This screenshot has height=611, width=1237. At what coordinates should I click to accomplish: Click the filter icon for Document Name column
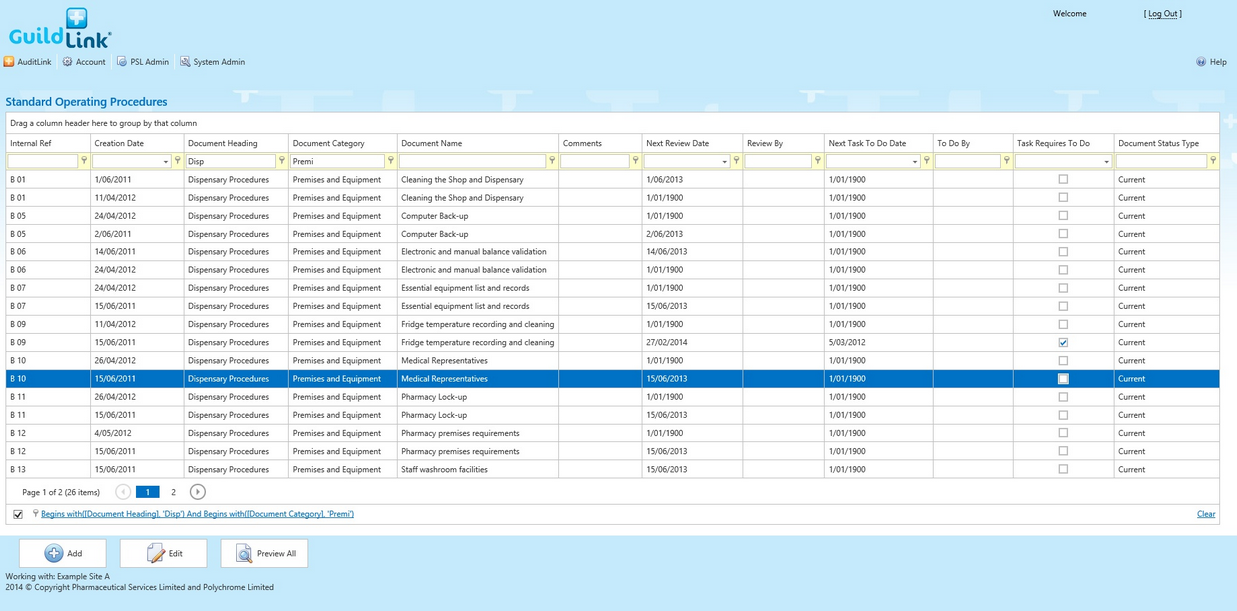tap(552, 161)
